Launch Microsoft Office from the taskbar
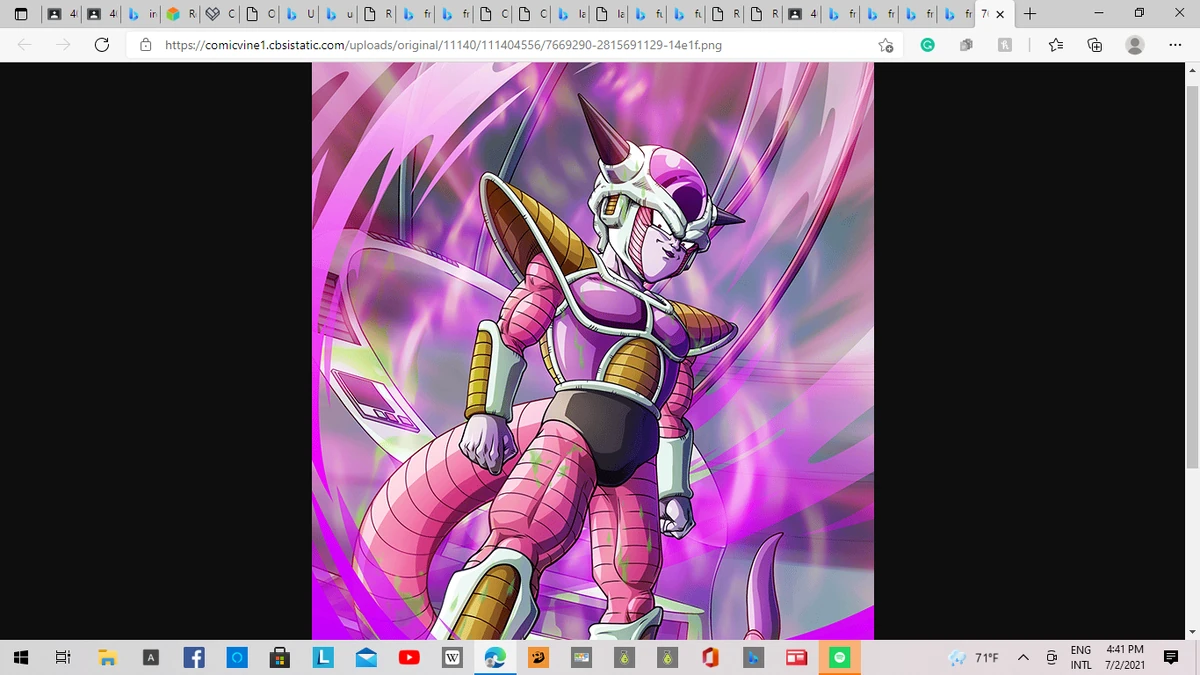This screenshot has height=675, width=1200. 710,658
